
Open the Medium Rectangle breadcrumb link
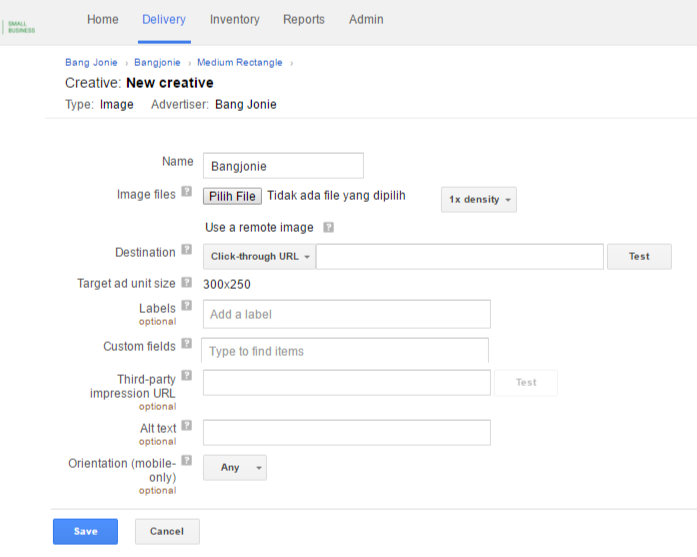(x=239, y=63)
